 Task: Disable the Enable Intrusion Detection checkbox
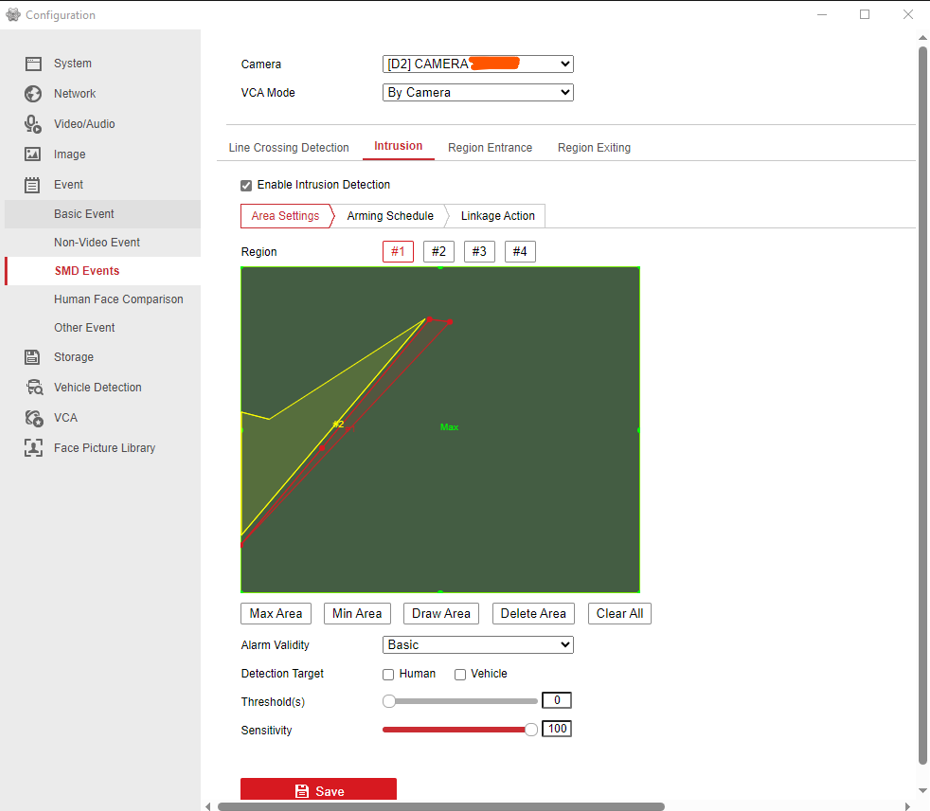246,185
